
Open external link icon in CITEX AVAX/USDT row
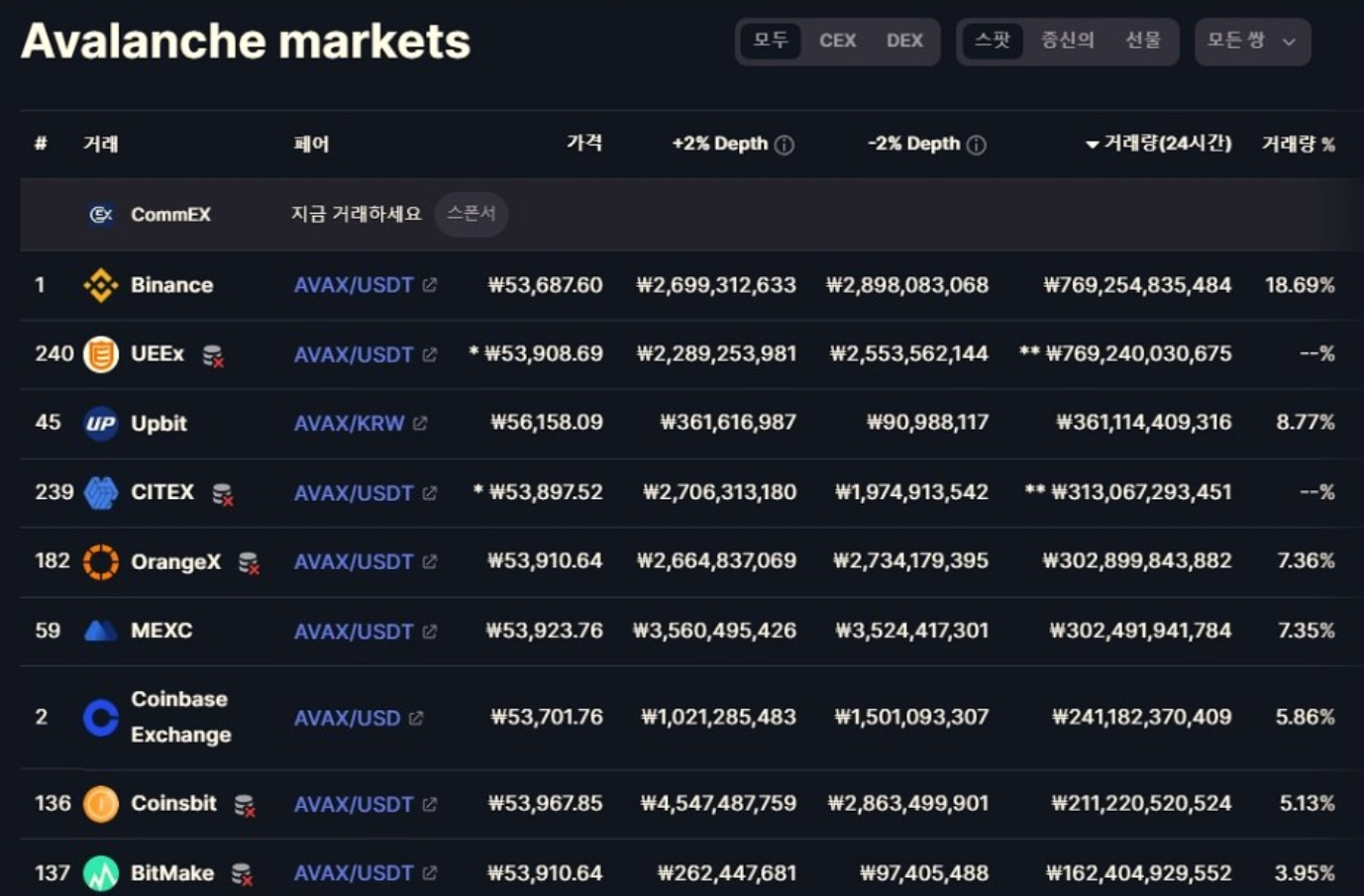point(429,493)
